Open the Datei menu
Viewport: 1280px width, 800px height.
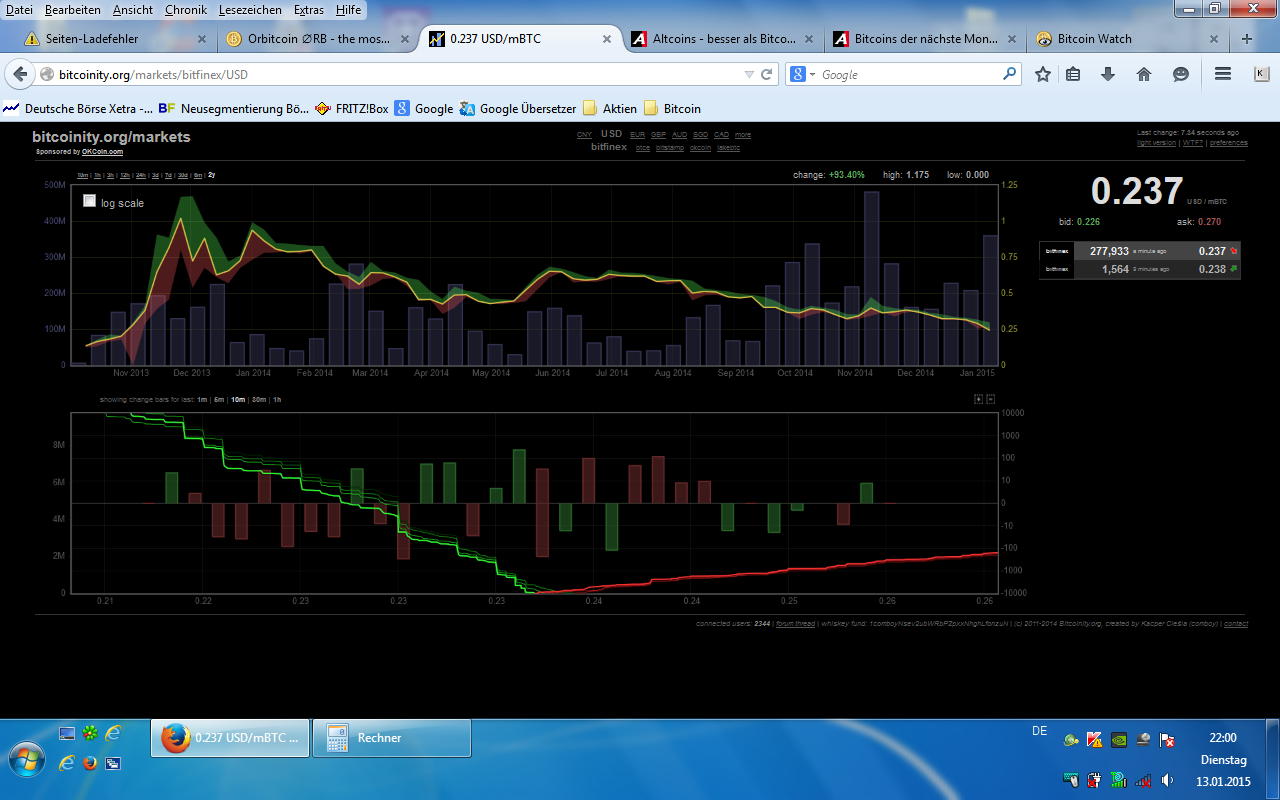pyautogui.click(x=19, y=9)
